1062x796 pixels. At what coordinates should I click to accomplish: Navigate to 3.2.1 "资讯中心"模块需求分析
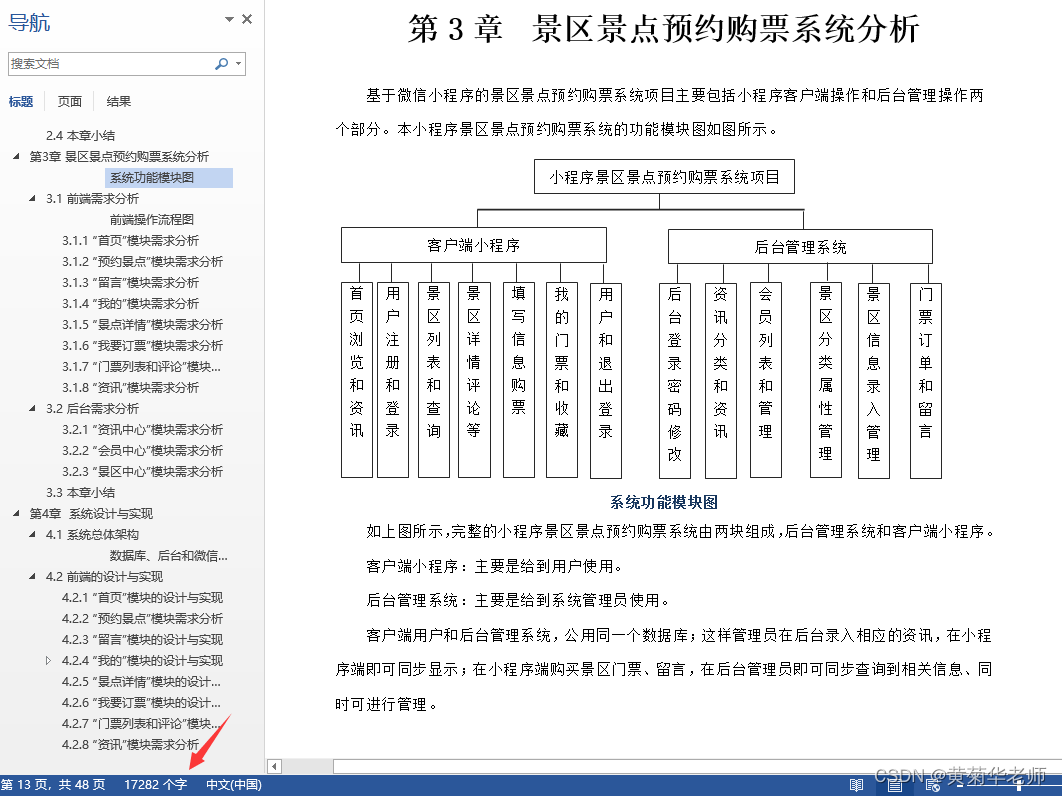(x=142, y=430)
